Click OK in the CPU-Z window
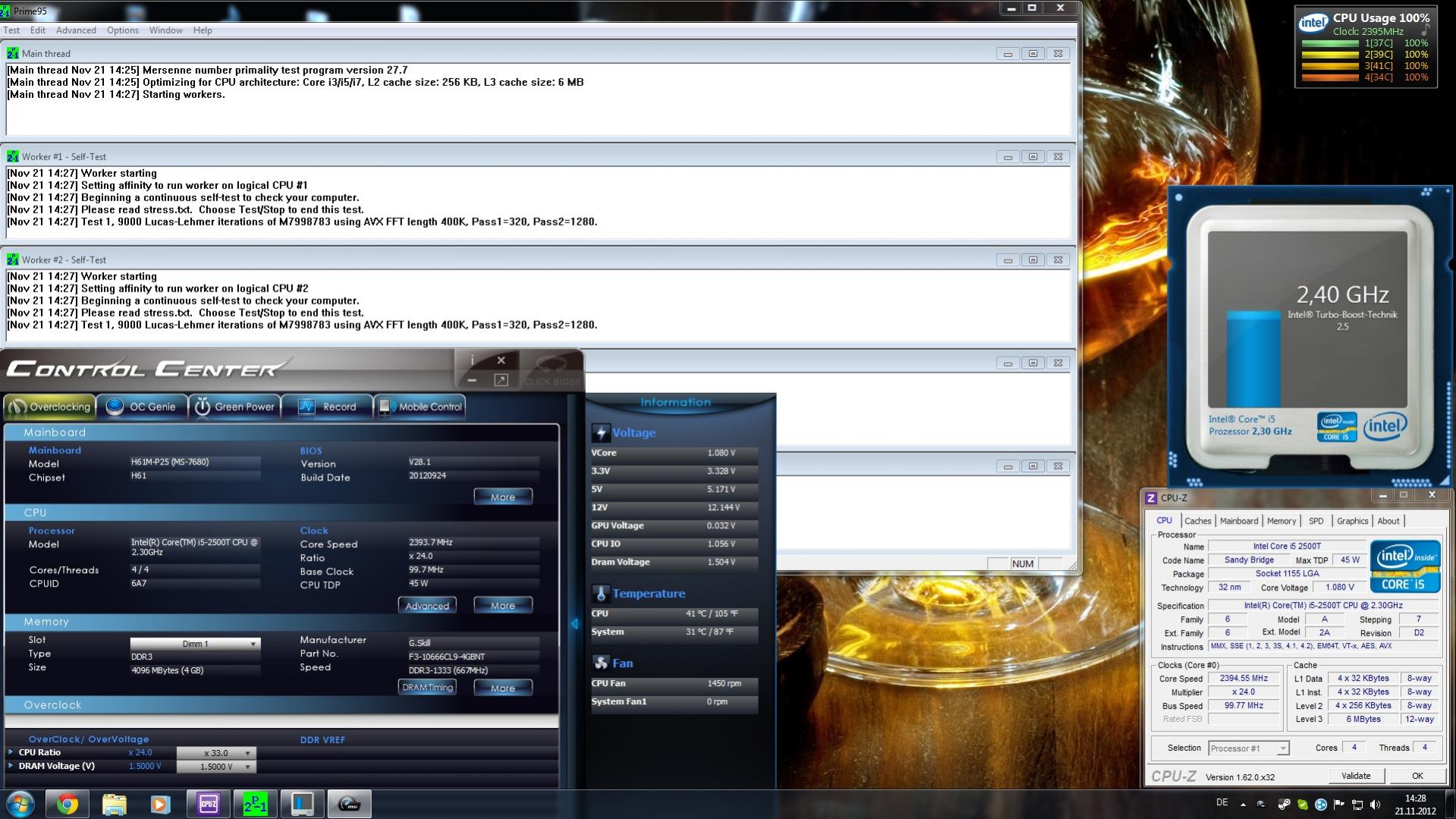Screen dimensions: 1456x819 tap(1417, 776)
